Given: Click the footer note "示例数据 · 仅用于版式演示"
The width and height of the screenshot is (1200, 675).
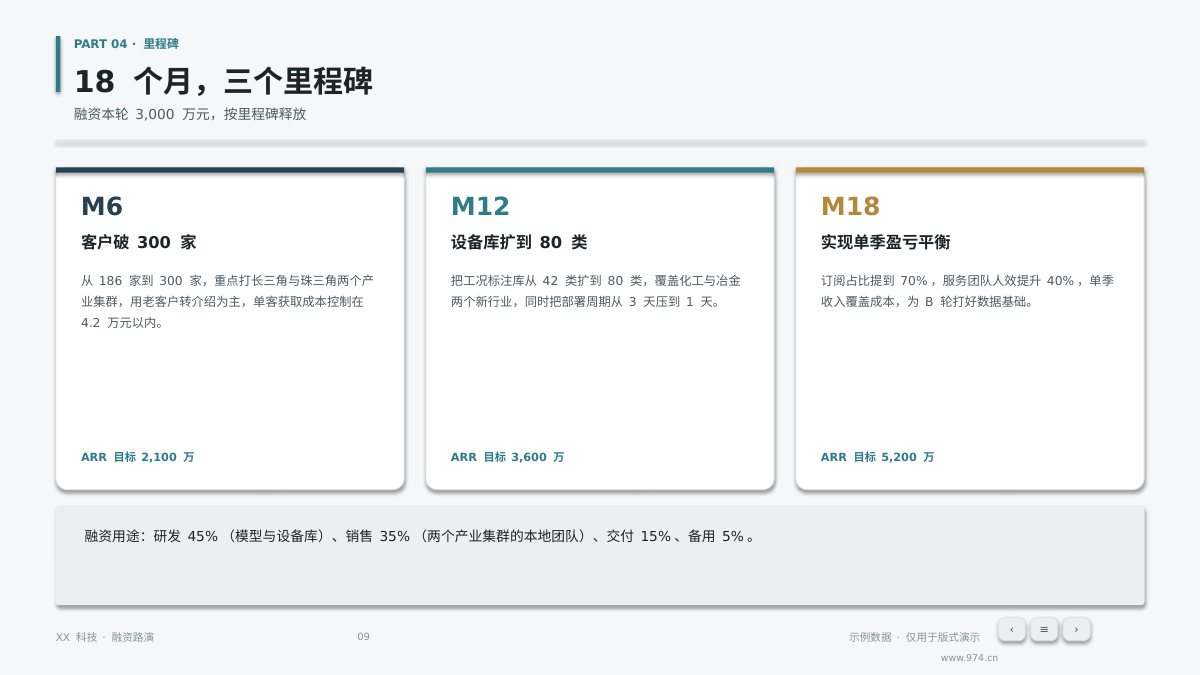Looking at the screenshot, I should pyautogui.click(x=914, y=637).
